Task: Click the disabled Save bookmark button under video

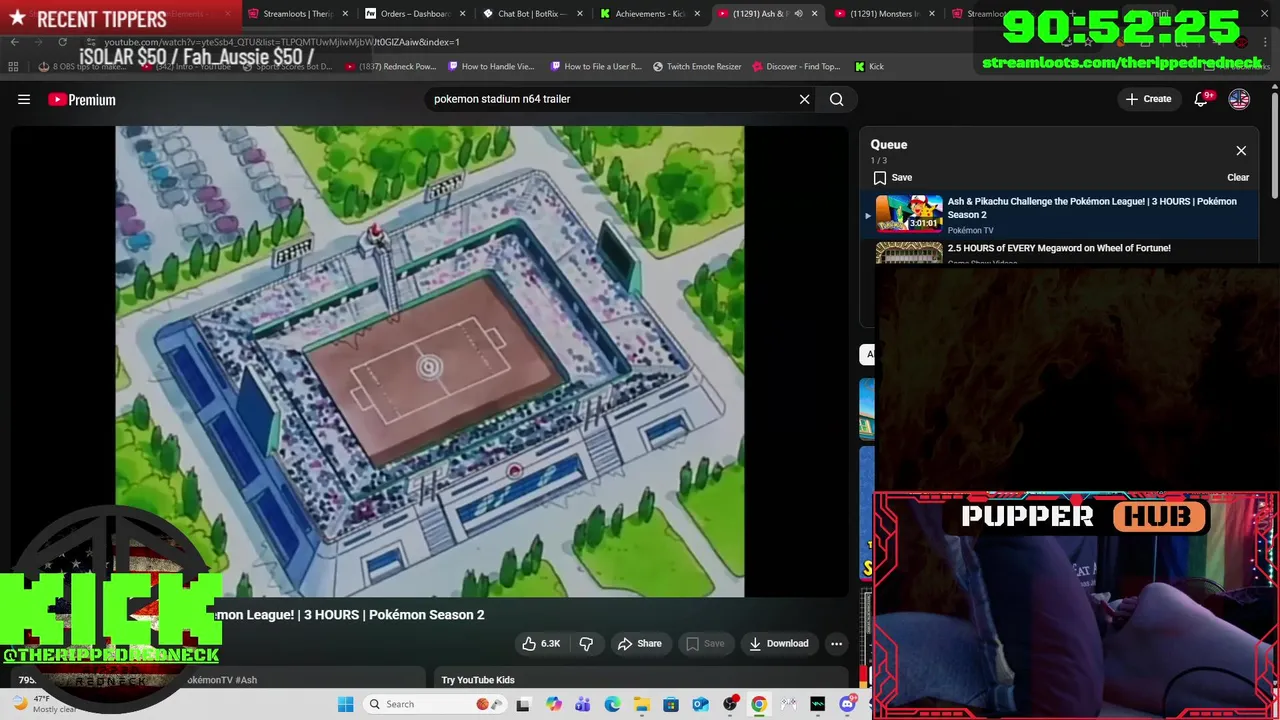Action: (705, 643)
